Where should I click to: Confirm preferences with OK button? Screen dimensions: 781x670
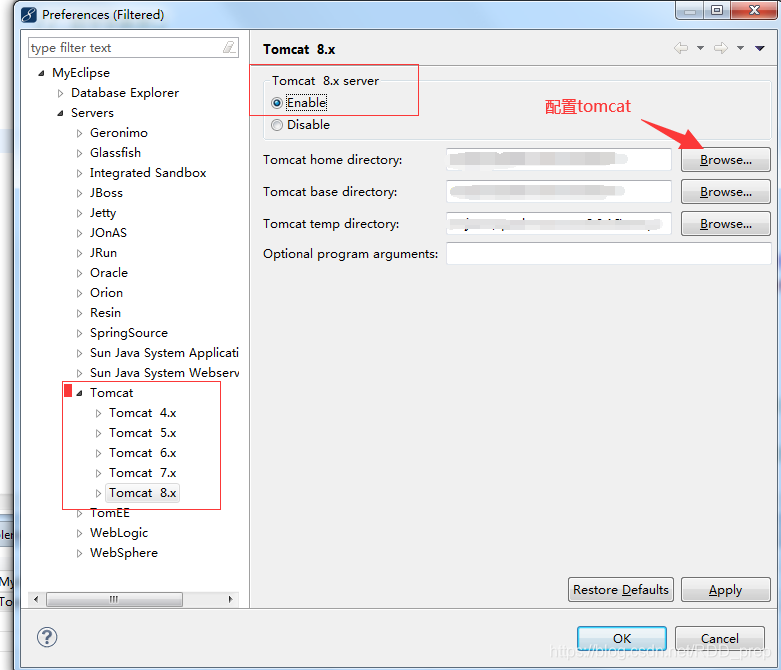coord(622,638)
